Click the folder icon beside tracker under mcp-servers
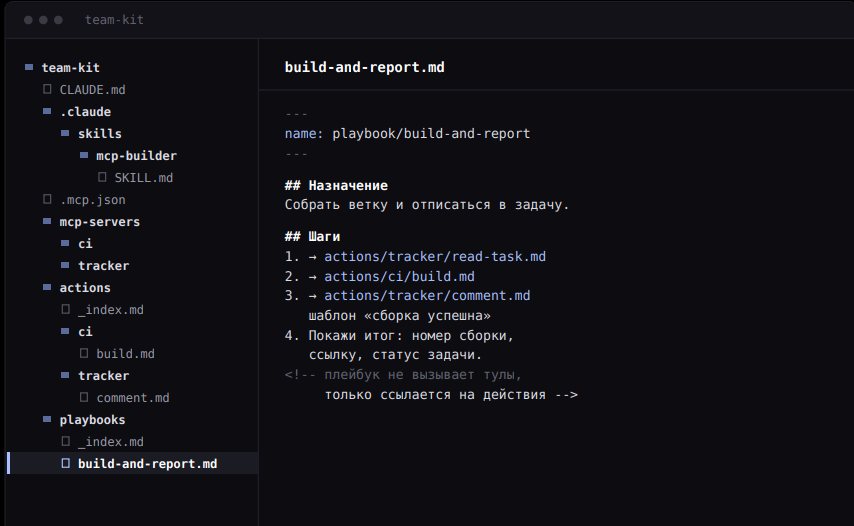The height and width of the screenshot is (526, 854). [65, 265]
